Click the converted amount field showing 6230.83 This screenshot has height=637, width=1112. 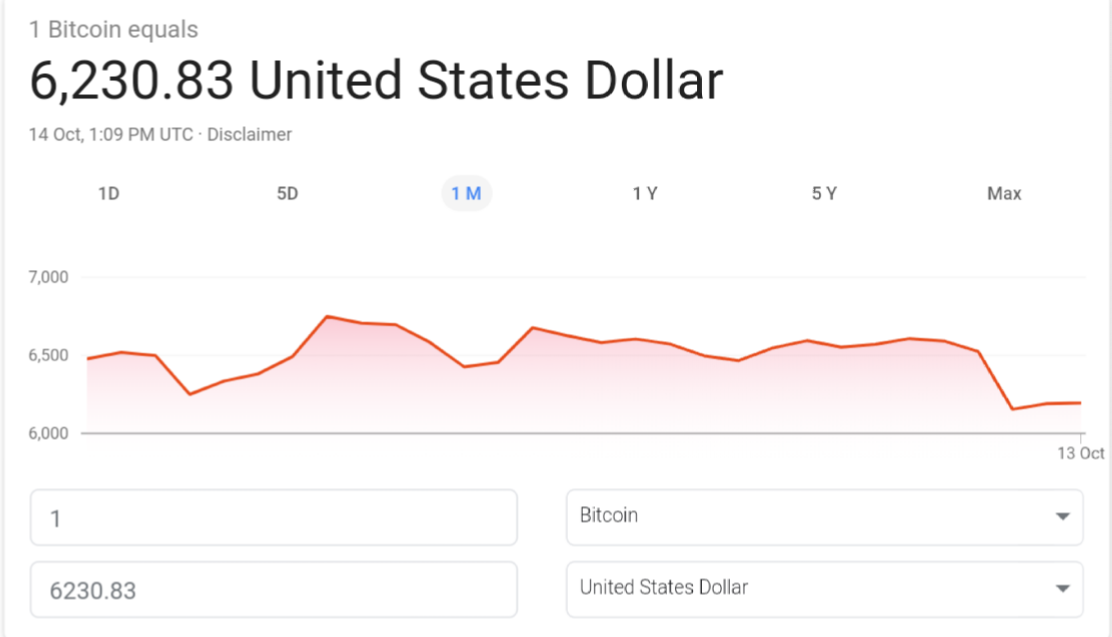(x=273, y=590)
